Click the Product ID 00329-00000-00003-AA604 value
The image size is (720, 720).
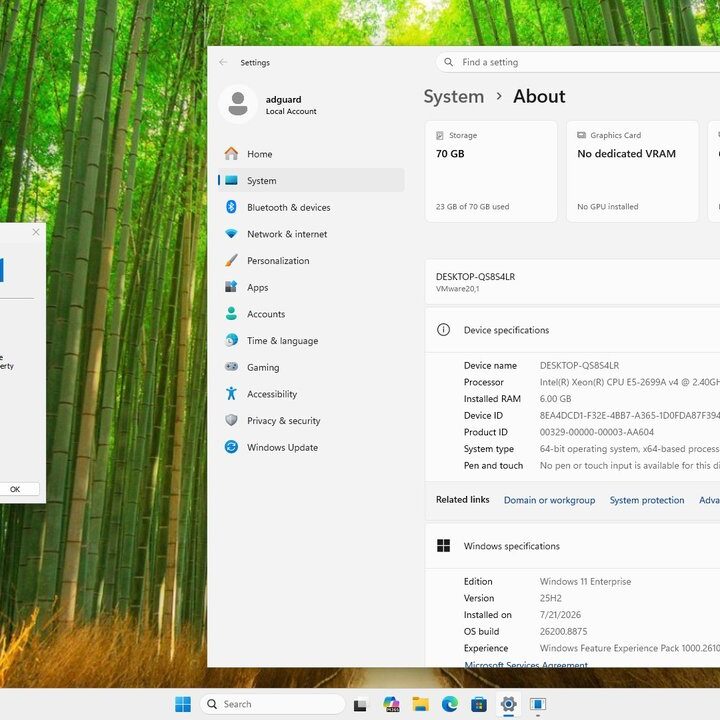pos(596,432)
